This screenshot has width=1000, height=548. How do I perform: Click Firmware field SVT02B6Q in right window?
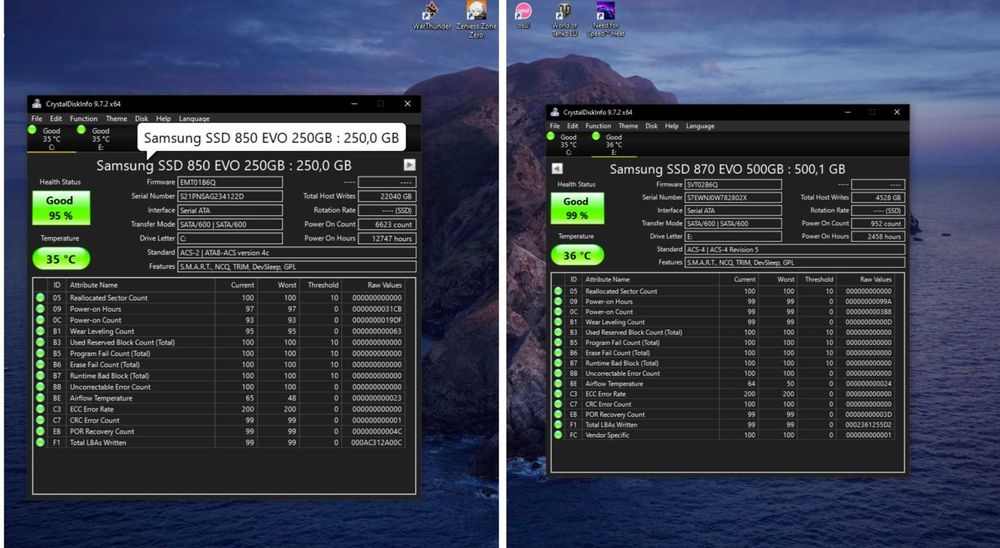pyautogui.click(x=733, y=184)
